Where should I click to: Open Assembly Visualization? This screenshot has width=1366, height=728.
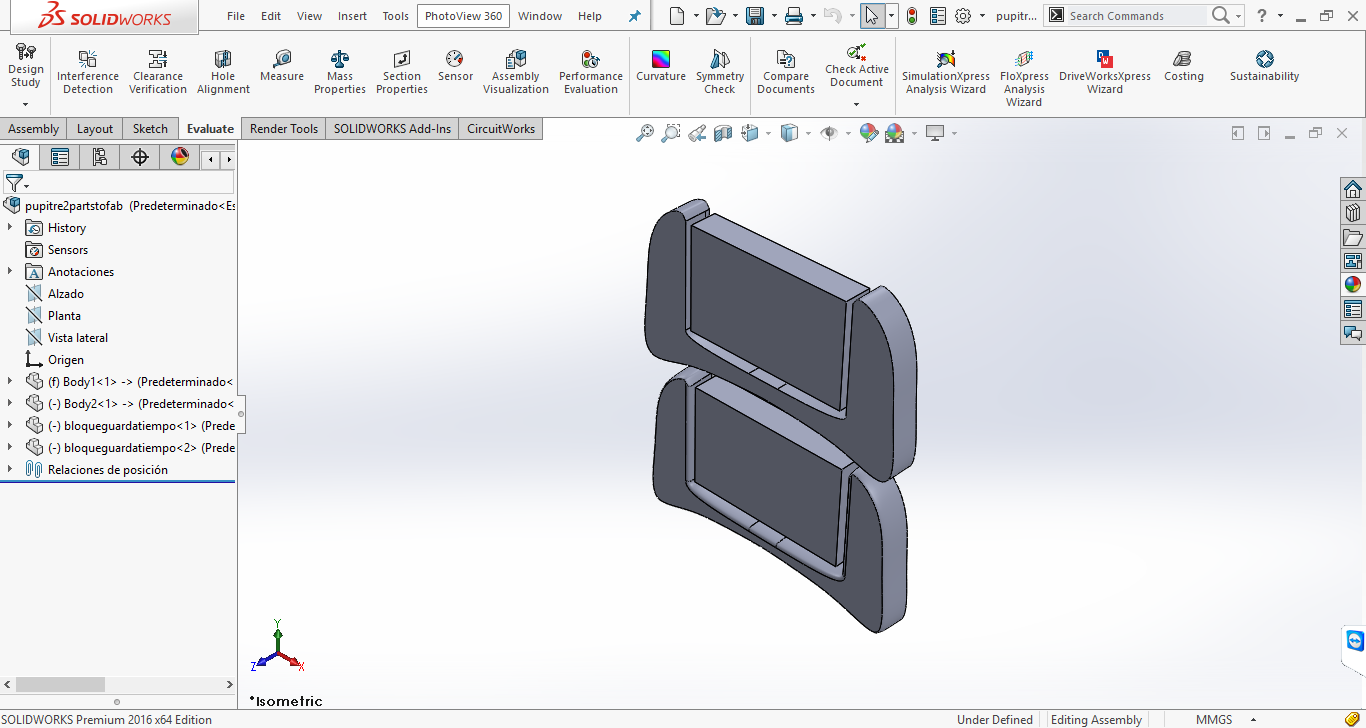516,72
